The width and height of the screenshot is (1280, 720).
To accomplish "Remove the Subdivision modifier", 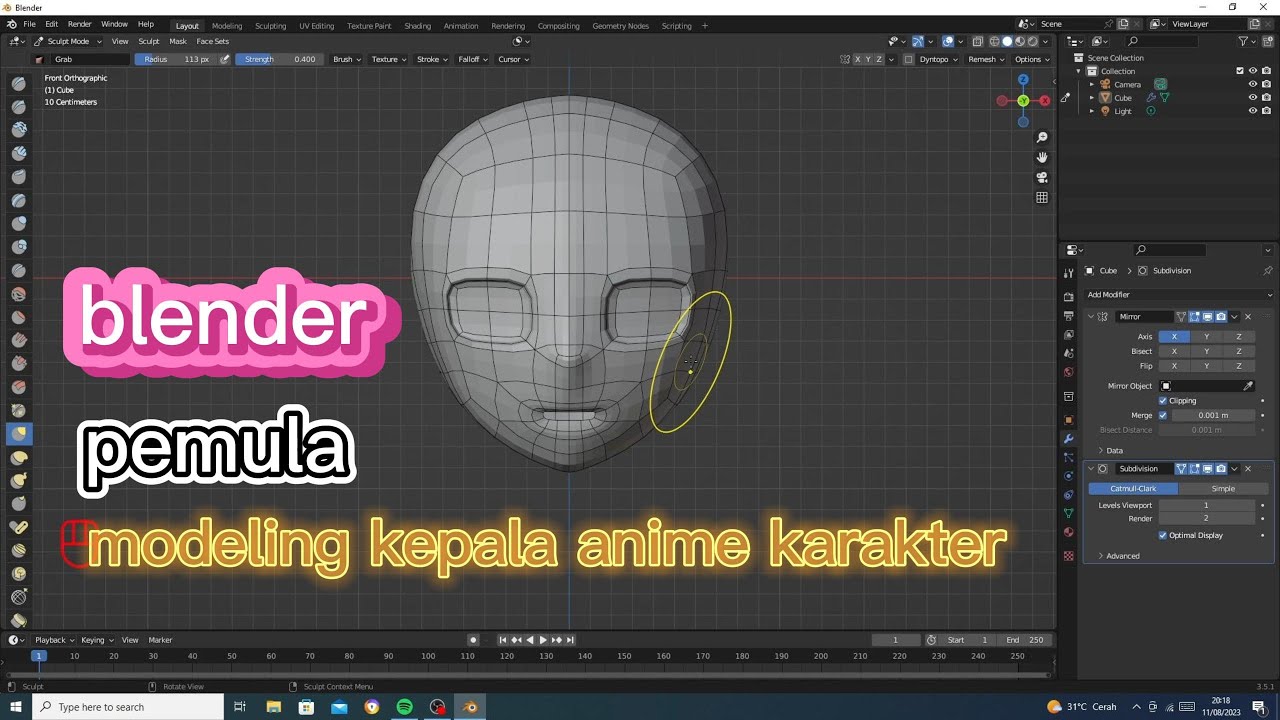I will [1247, 469].
